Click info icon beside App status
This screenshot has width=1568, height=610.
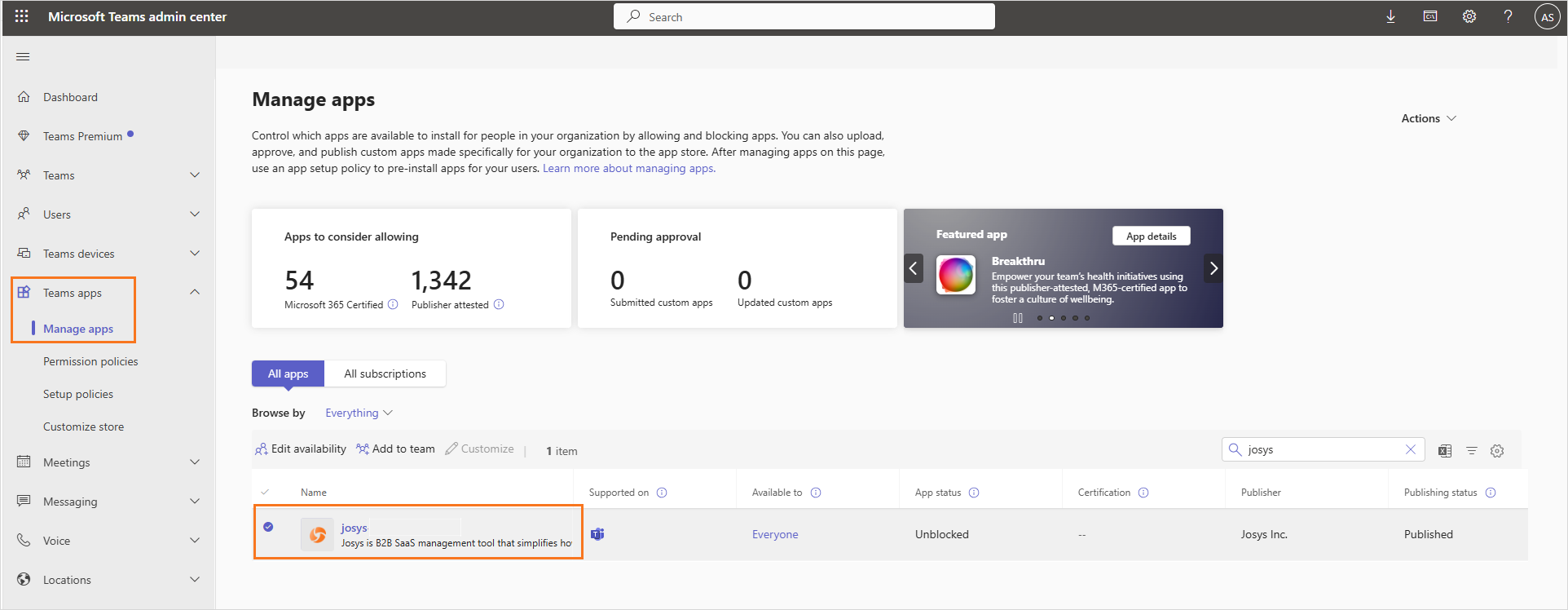[974, 493]
